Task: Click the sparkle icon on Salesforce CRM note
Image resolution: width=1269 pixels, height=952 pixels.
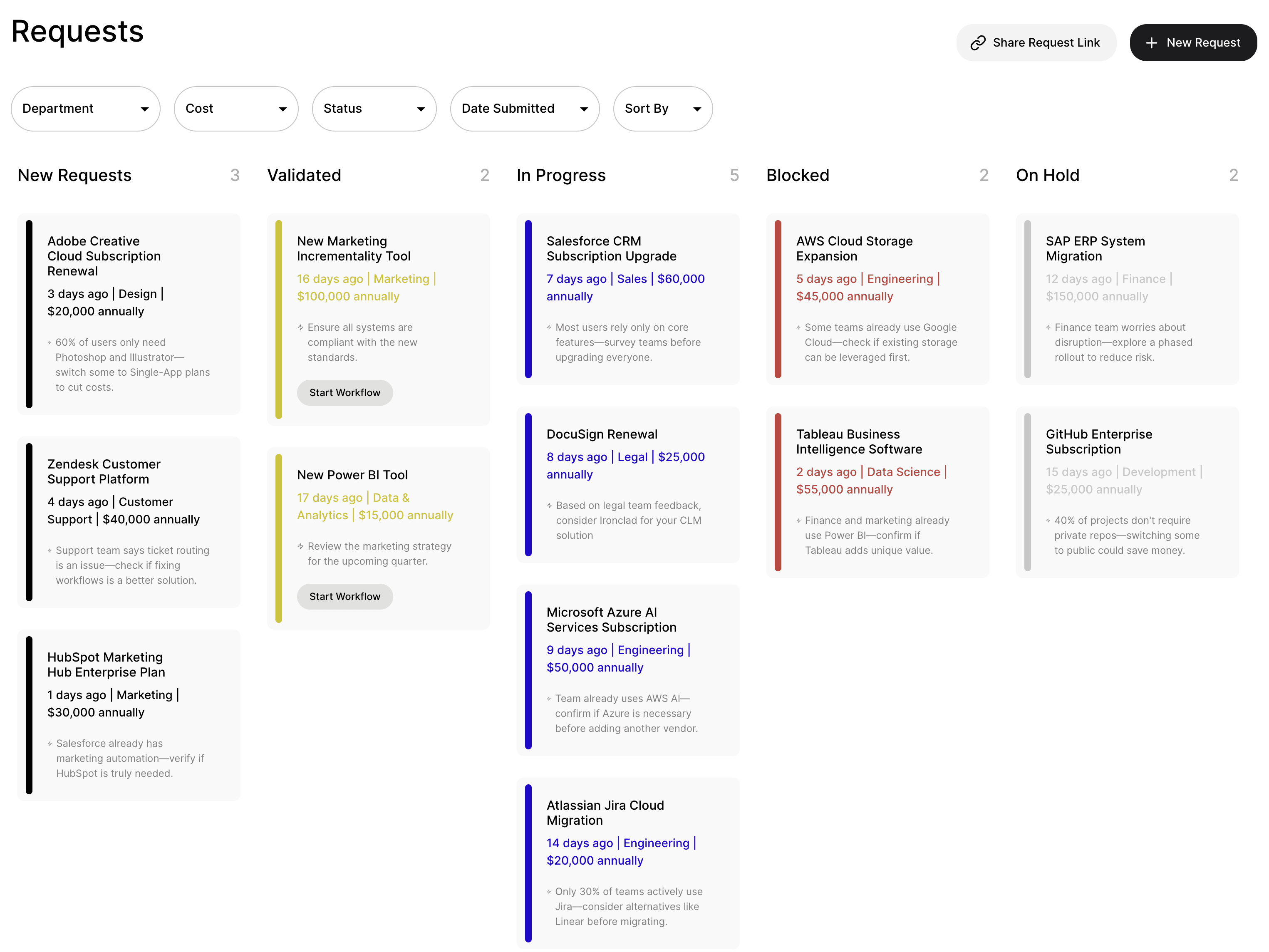Action: tap(549, 327)
